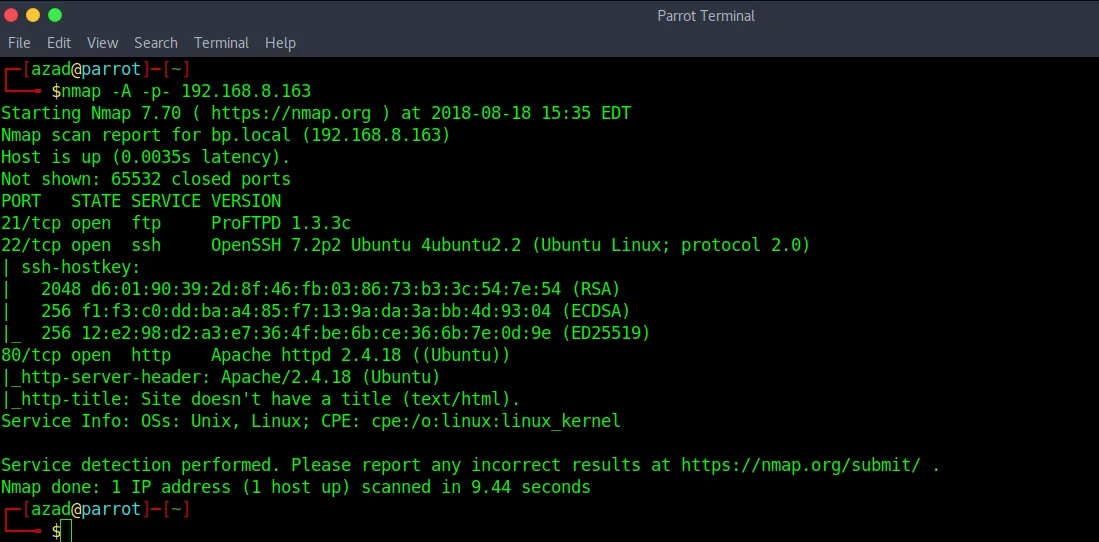
Task: Open the Search menu
Action: pos(156,43)
